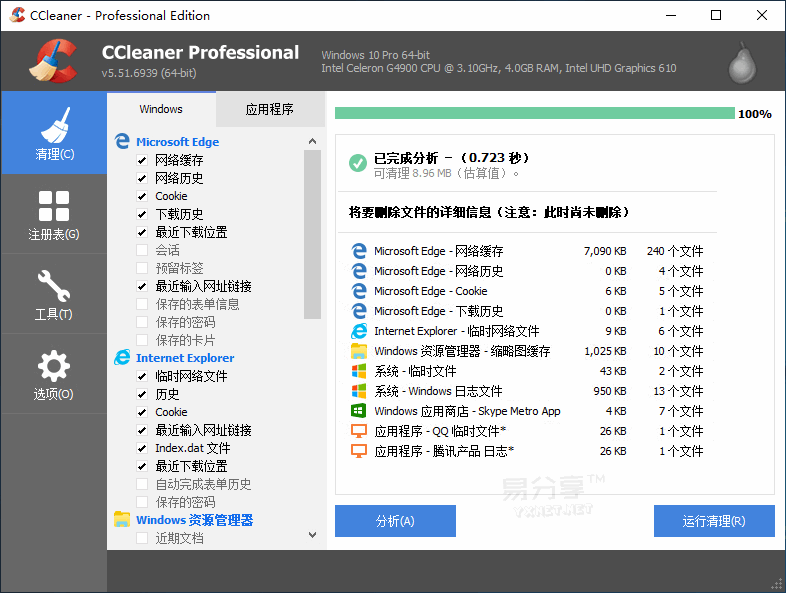This screenshot has height=593, width=786.
Task: Click the CCleaner logo in the header
Action: click(x=53, y=61)
